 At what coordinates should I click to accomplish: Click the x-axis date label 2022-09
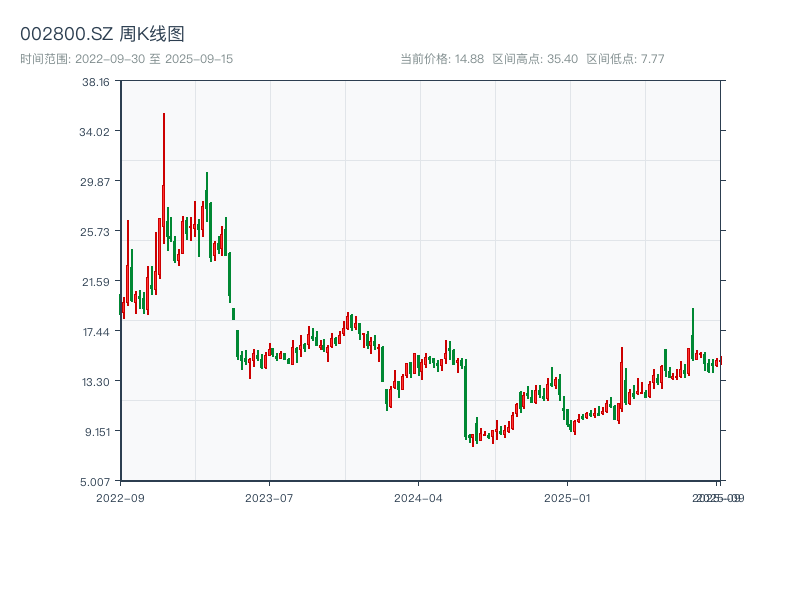pyautogui.click(x=120, y=498)
